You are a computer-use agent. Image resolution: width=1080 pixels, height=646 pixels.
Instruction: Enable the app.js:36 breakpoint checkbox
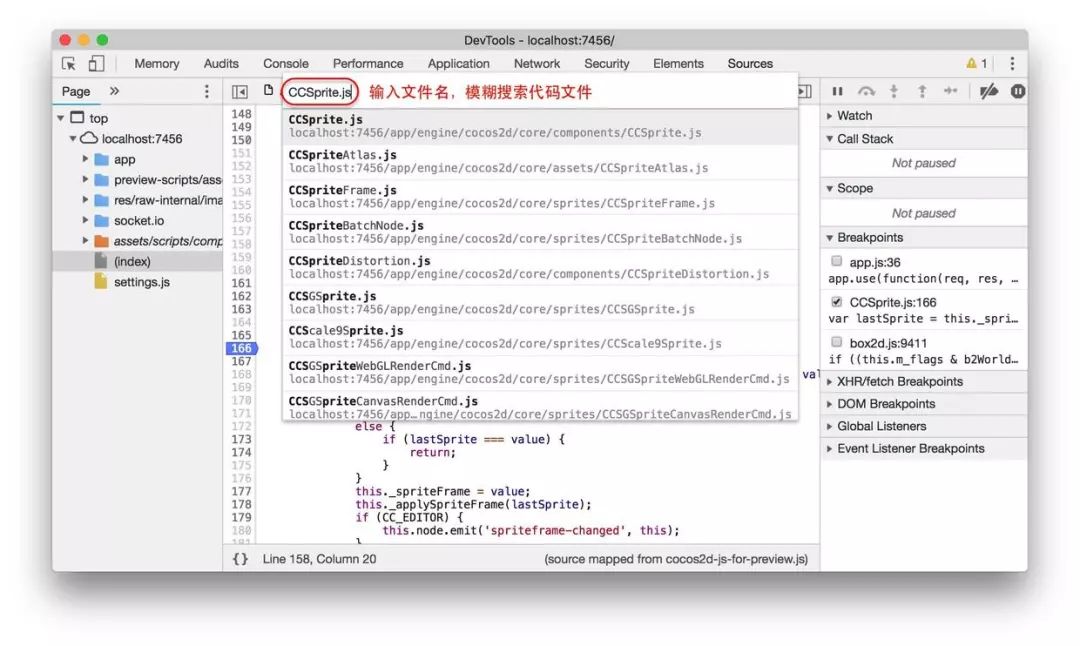[x=836, y=261]
